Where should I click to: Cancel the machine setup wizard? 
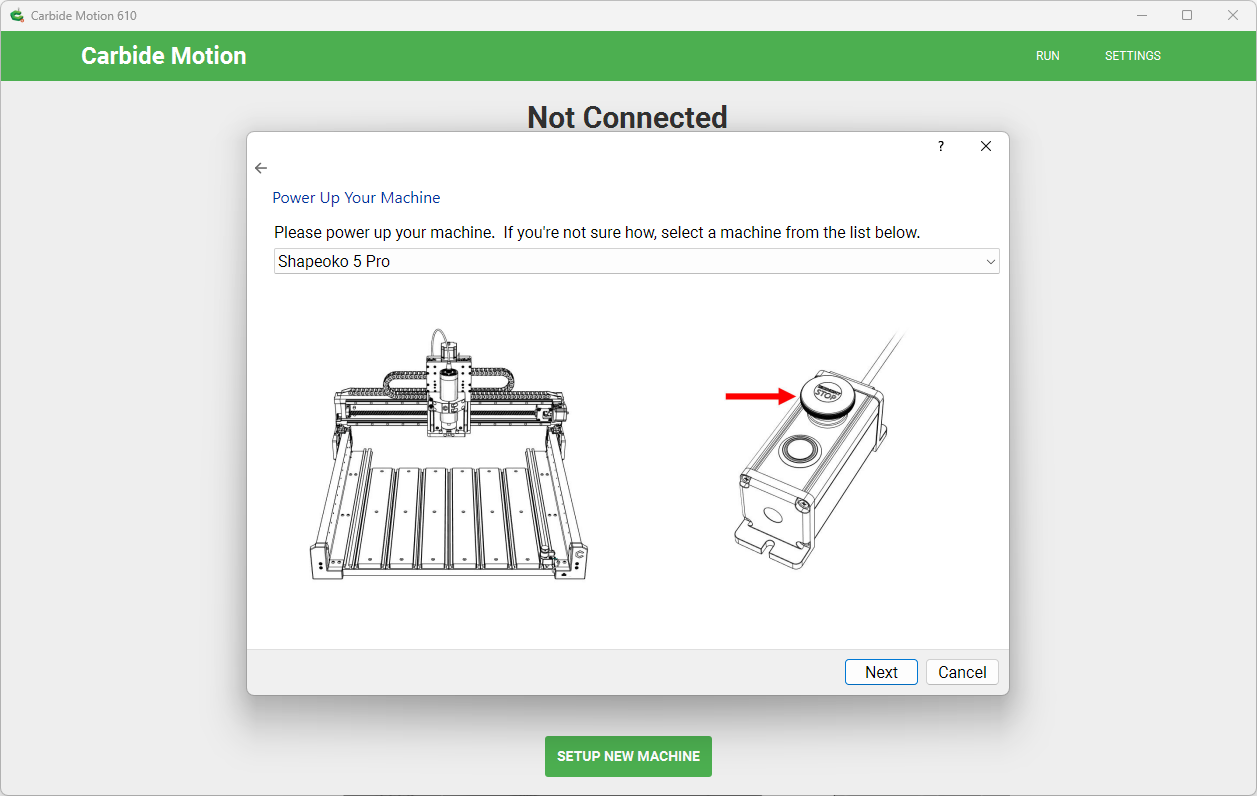coord(962,672)
